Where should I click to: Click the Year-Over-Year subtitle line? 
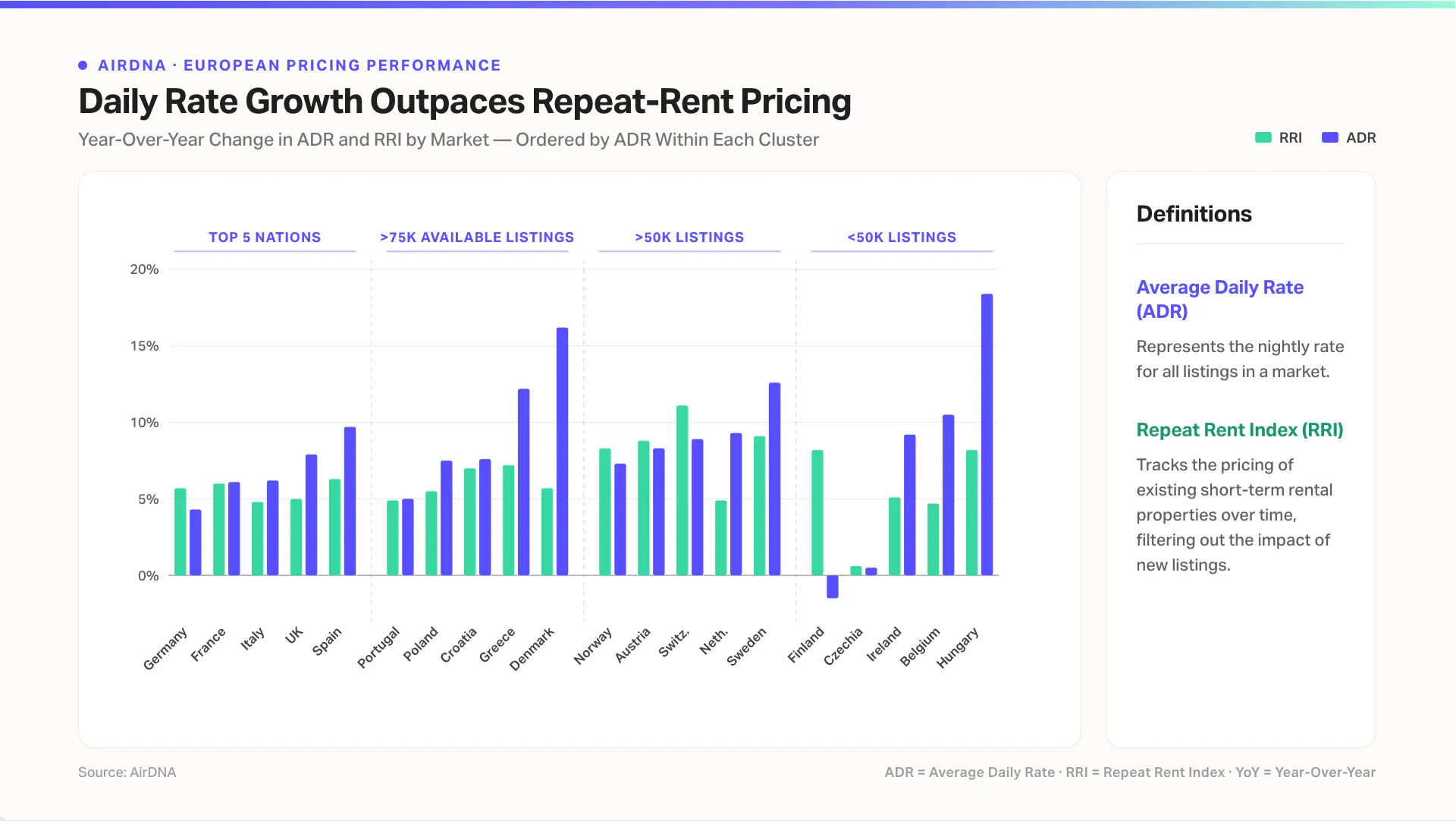[449, 140]
